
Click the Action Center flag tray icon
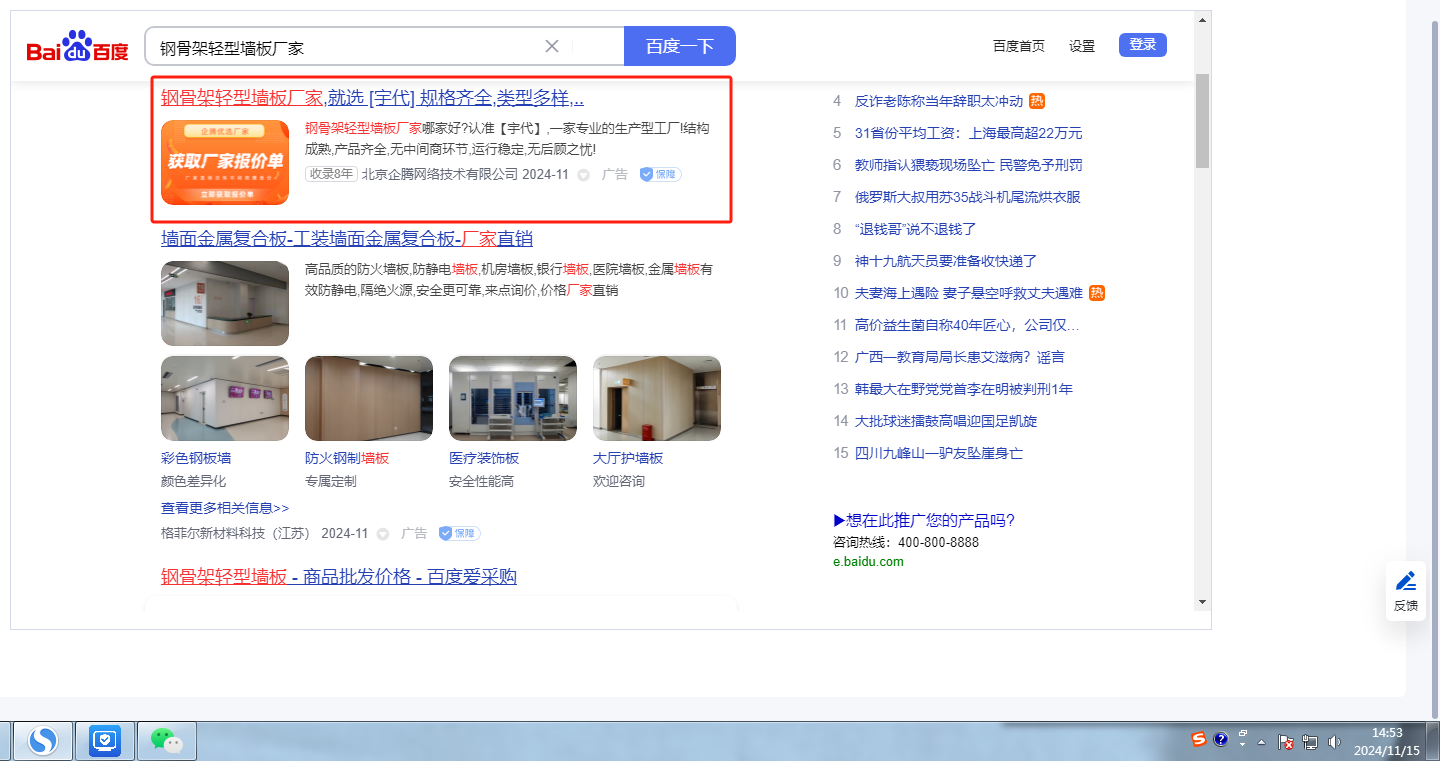tap(1287, 742)
